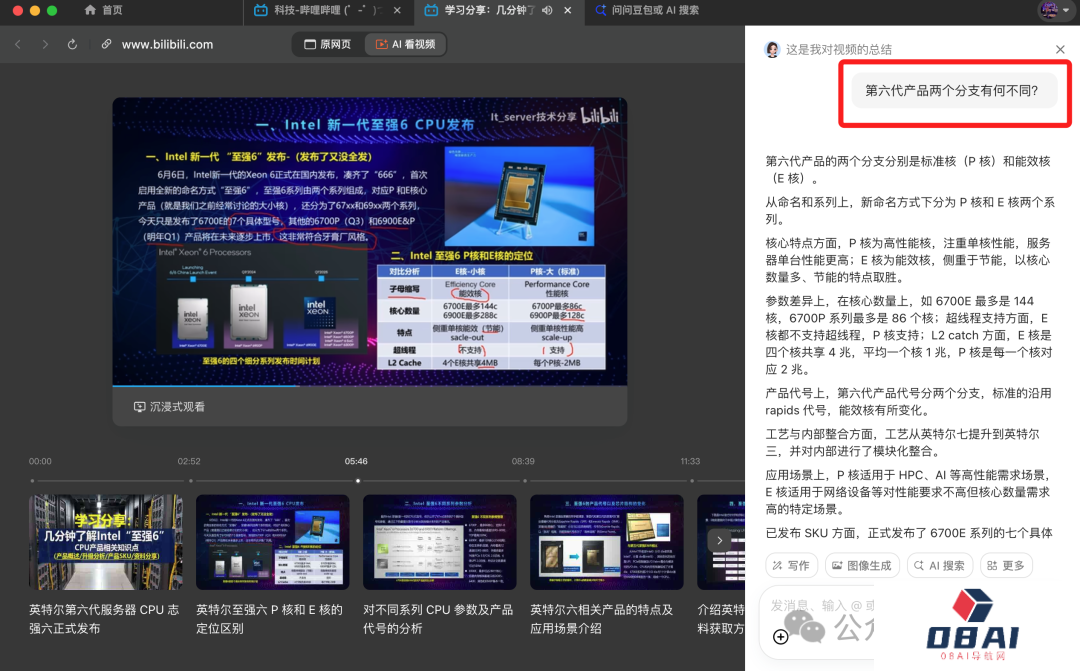Close the 科技-哔哩哔哩 tab
Viewport: 1080px width, 671px height.
point(396,10)
